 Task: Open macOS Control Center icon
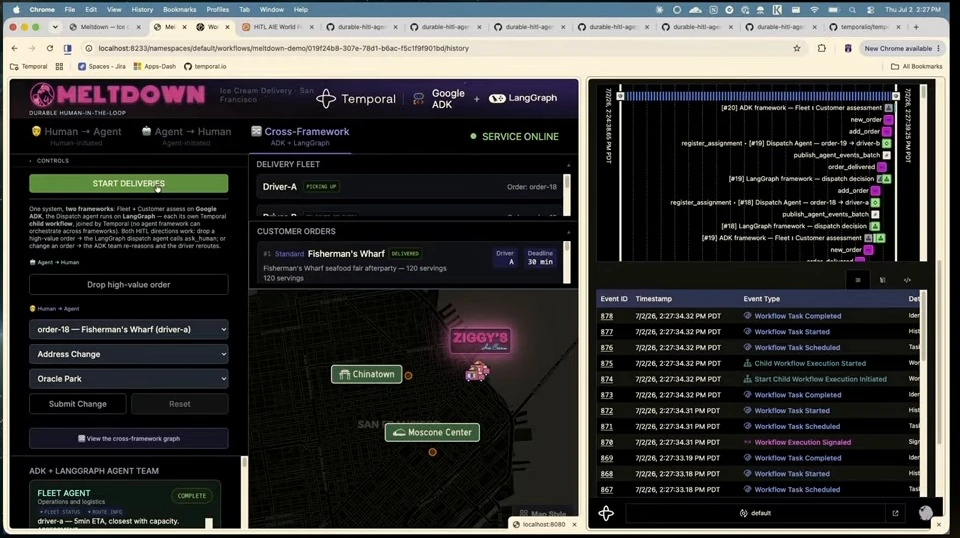870,10
